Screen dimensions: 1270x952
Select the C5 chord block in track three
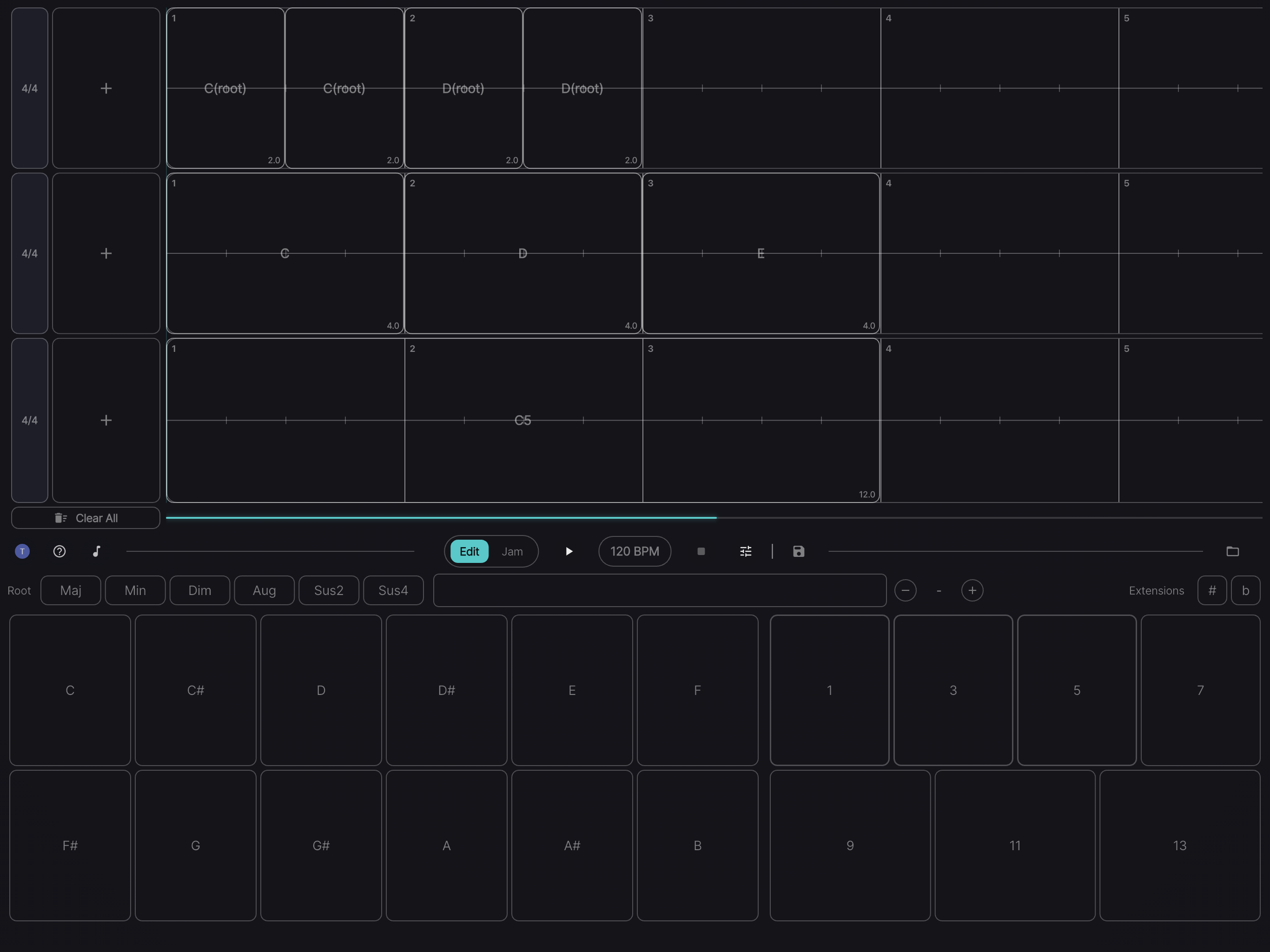(523, 420)
